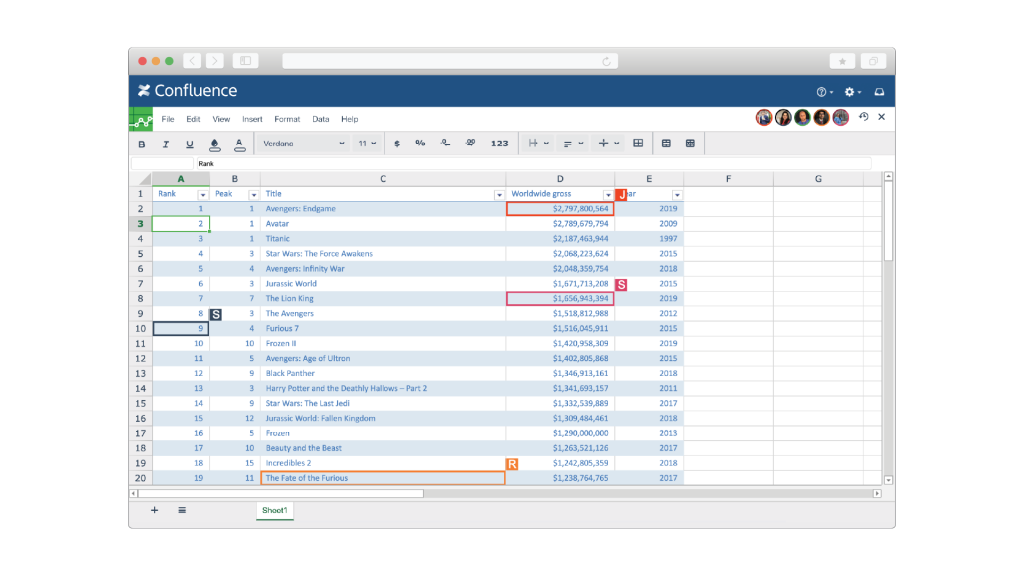Open the cell fill color picker

pos(214,144)
